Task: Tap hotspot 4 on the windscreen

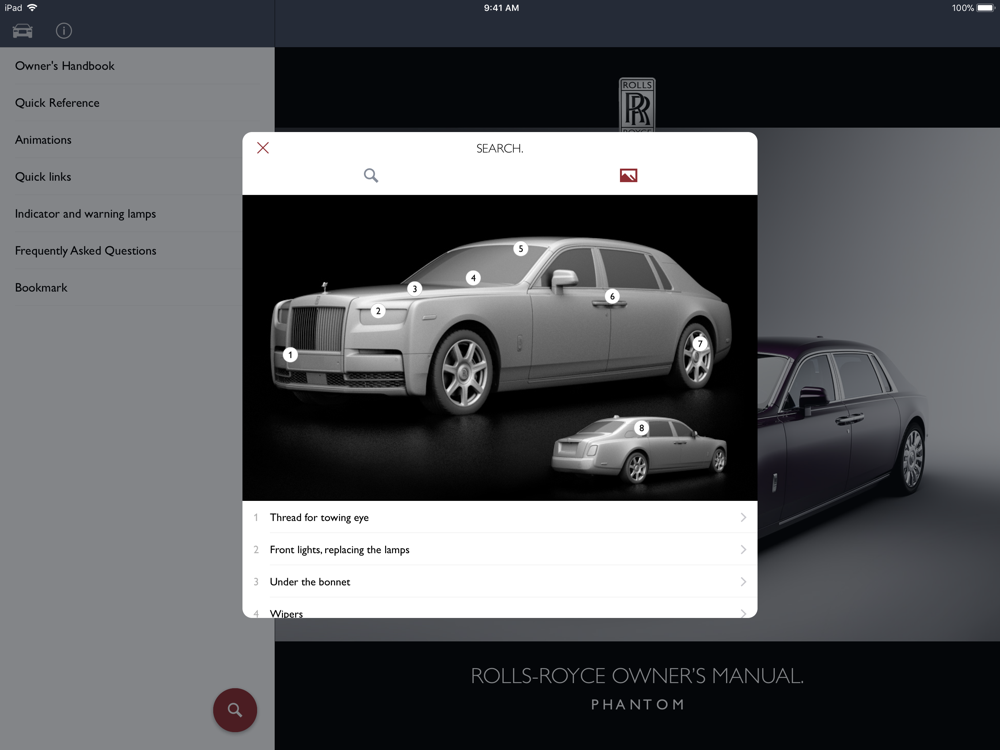Action: point(473,278)
